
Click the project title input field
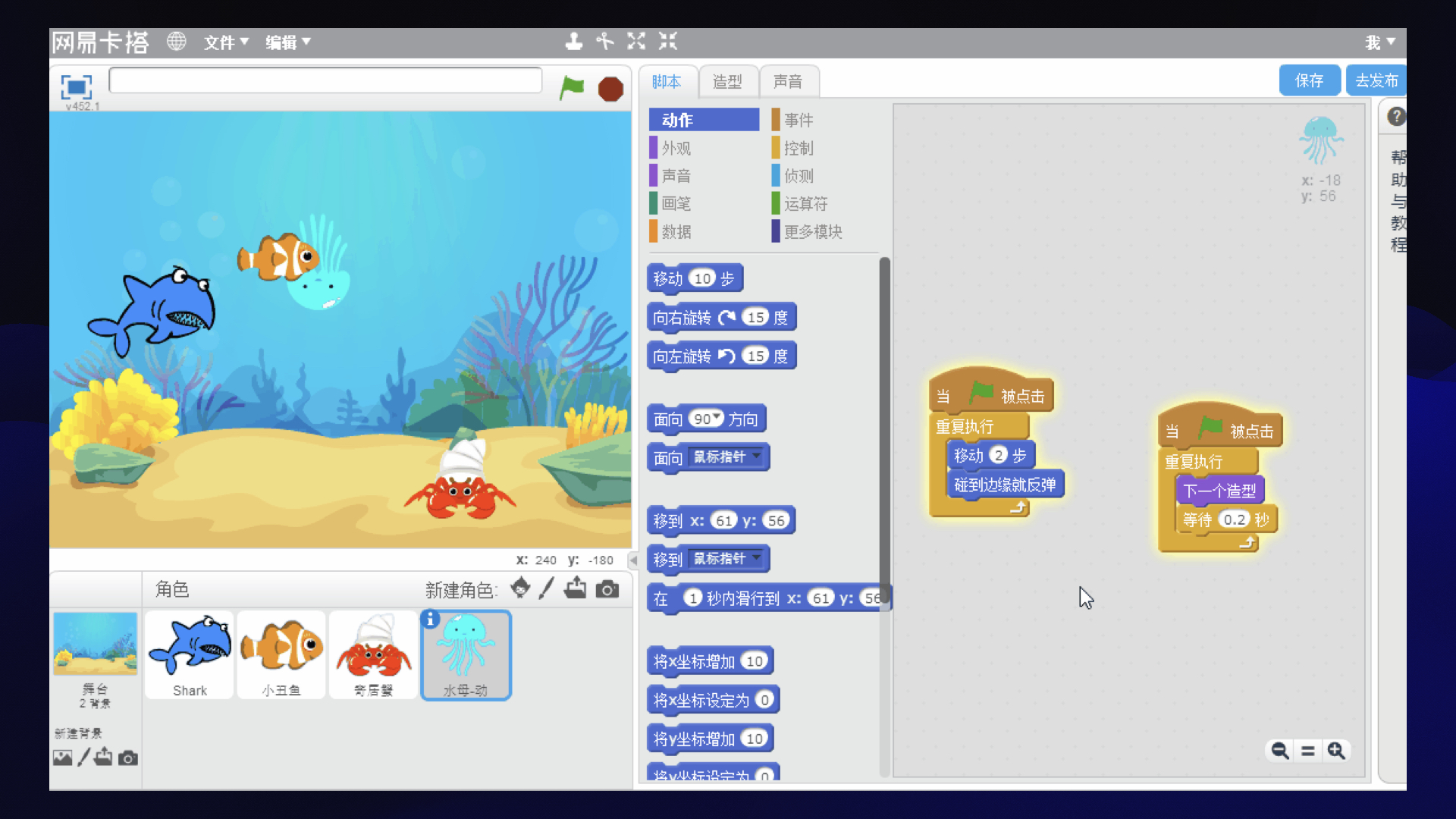coord(325,80)
